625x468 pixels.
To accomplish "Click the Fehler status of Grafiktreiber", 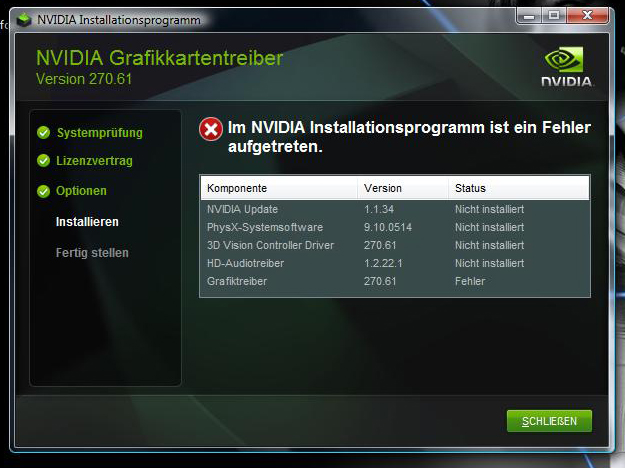I will click(x=470, y=281).
